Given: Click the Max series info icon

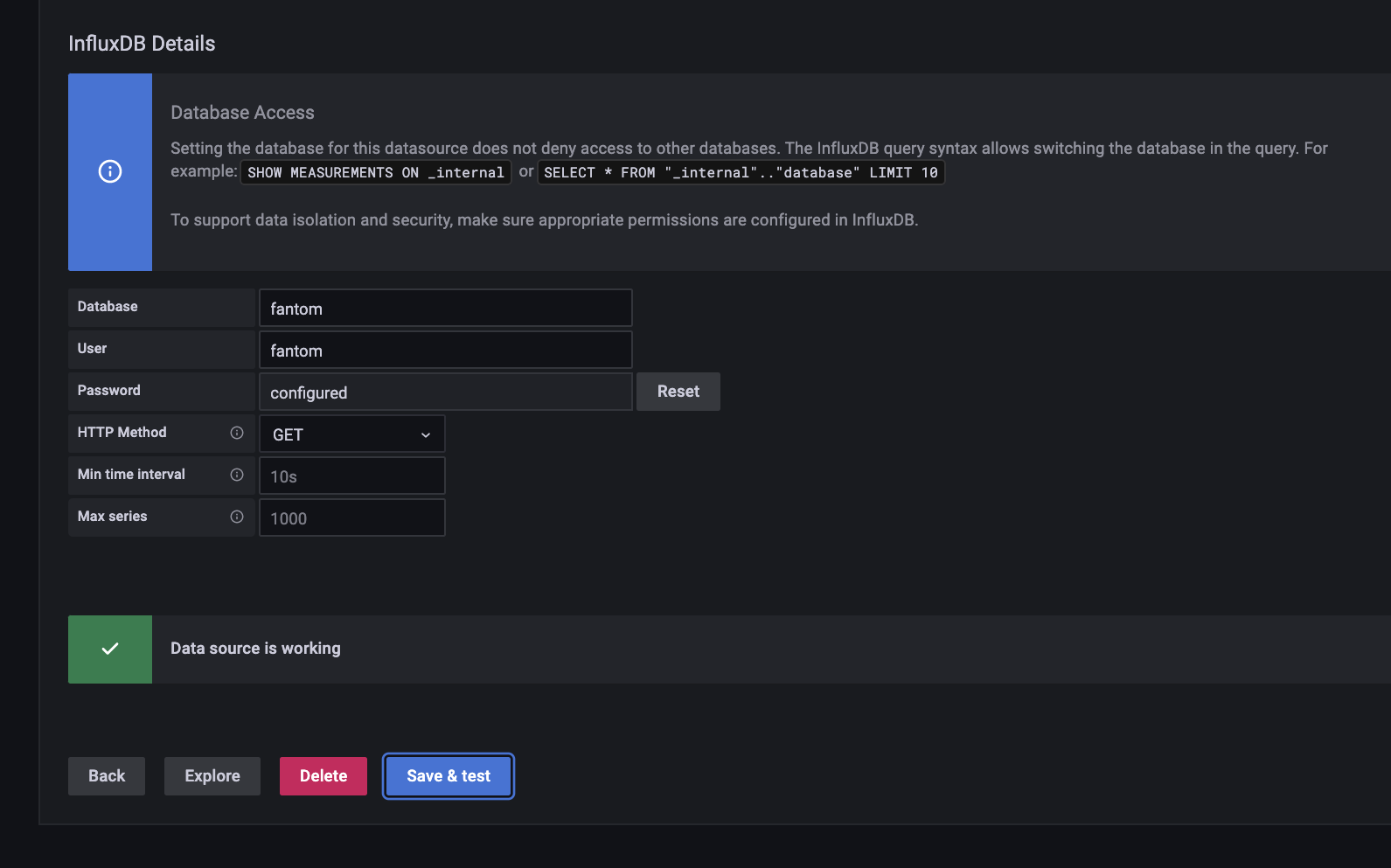Looking at the screenshot, I should coord(237,517).
